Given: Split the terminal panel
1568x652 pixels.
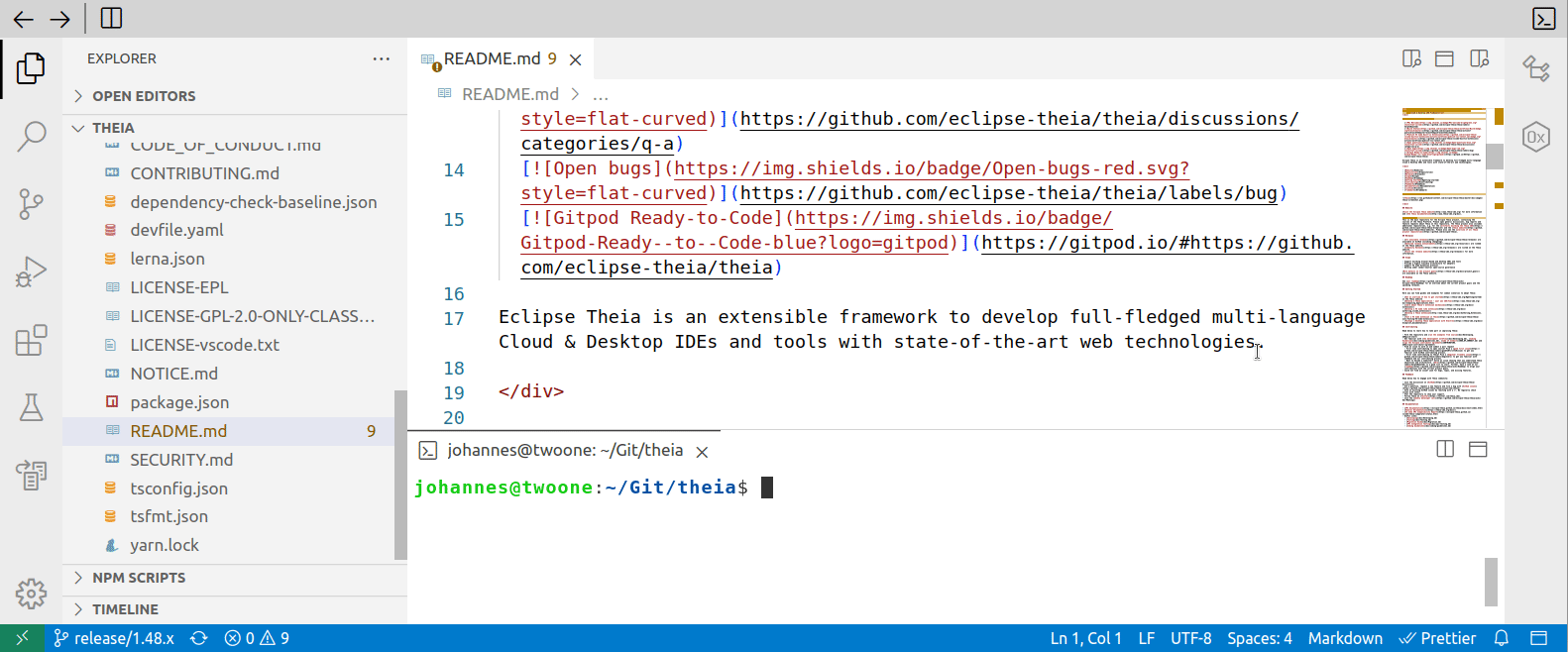Looking at the screenshot, I should coord(1445,449).
